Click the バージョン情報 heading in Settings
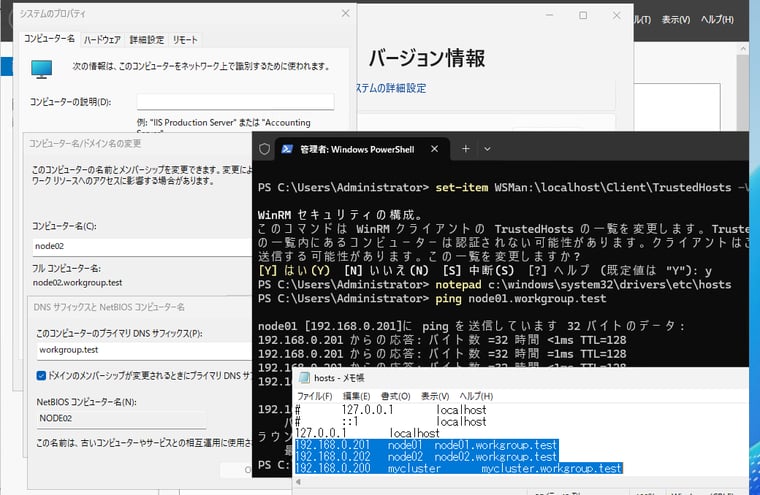Viewport: 760px width, 495px height. coord(427,58)
